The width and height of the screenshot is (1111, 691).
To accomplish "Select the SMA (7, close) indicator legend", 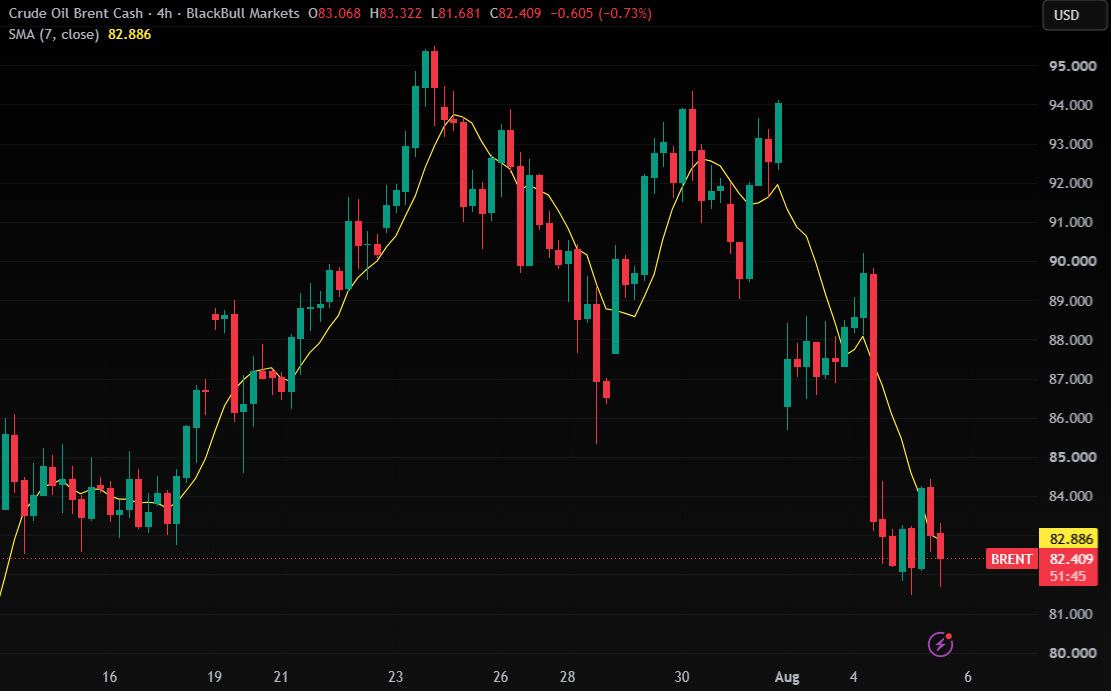I will (x=54, y=34).
